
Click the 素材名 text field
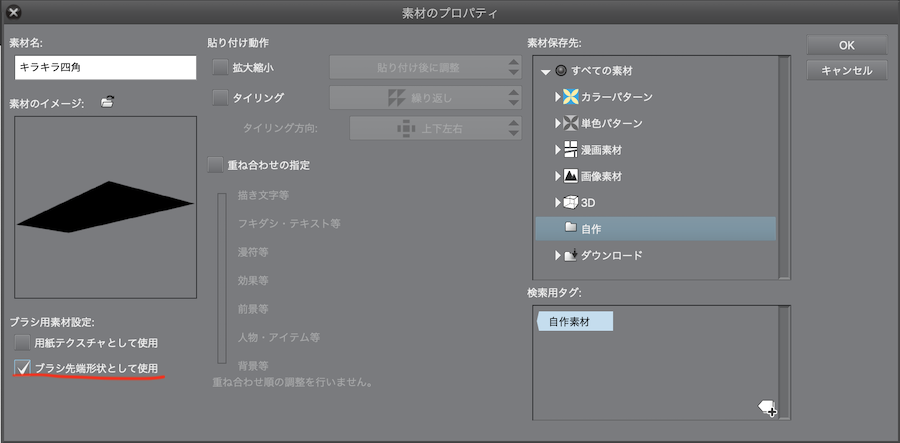pyautogui.click(x=106, y=67)
